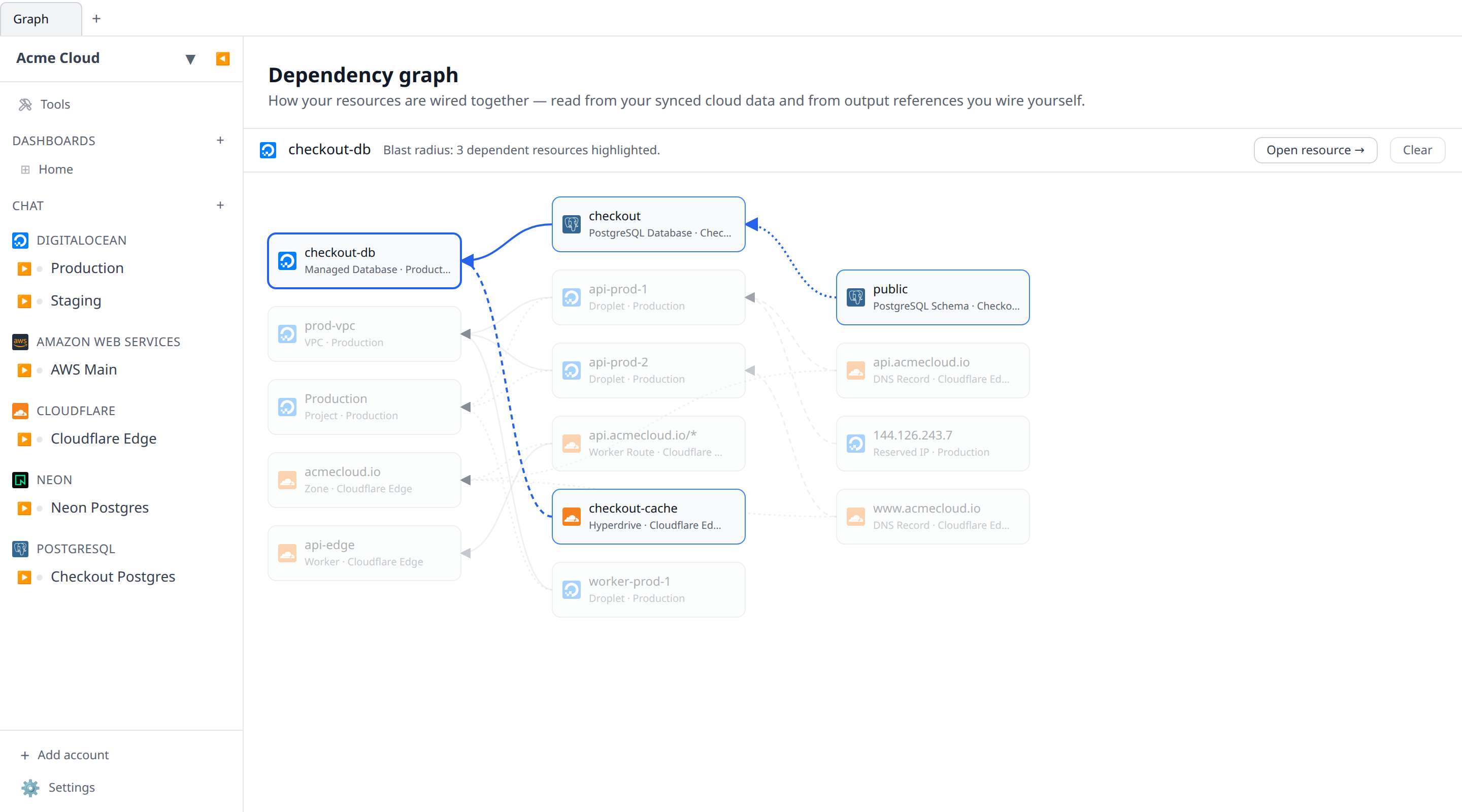
Task: Select the checkout-db graph node
Action: (x=364, y=261)
